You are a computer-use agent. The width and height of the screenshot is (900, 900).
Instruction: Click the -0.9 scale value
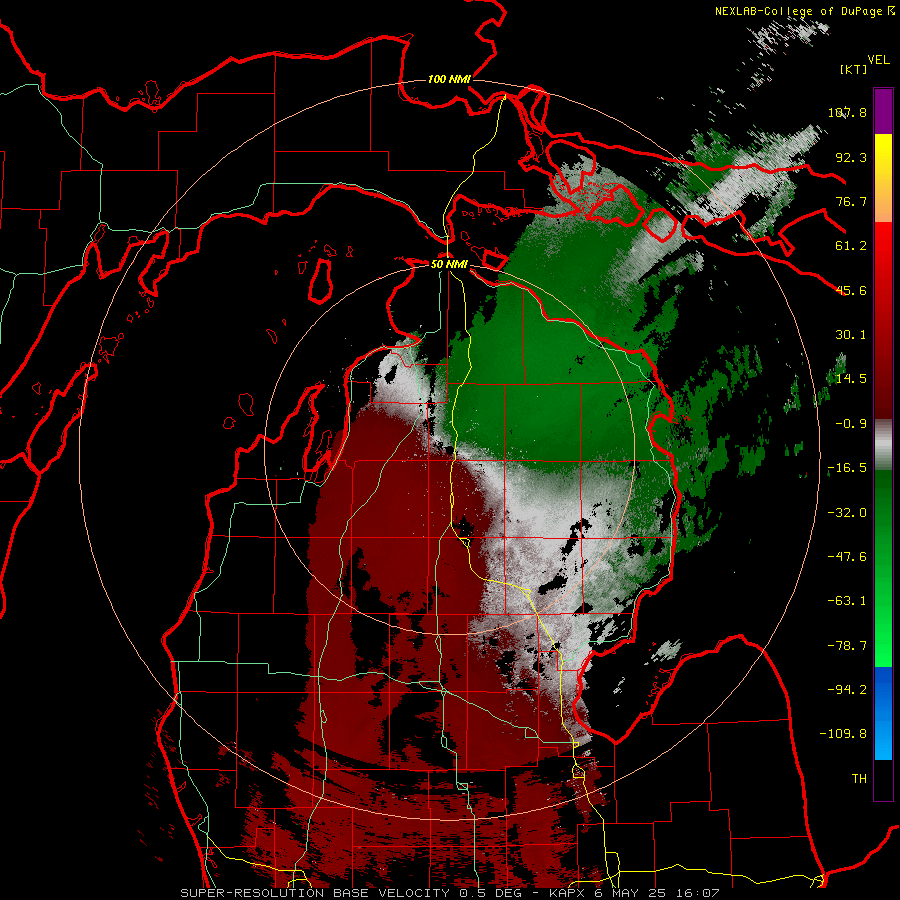[x=851, y=424]
